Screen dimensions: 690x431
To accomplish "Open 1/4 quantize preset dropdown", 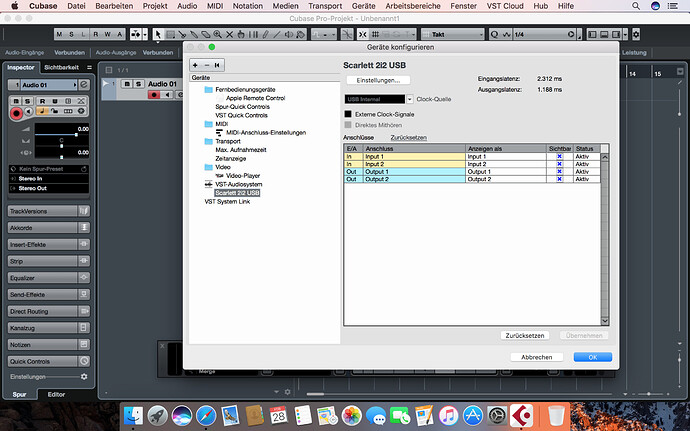I will pos(545,34).
